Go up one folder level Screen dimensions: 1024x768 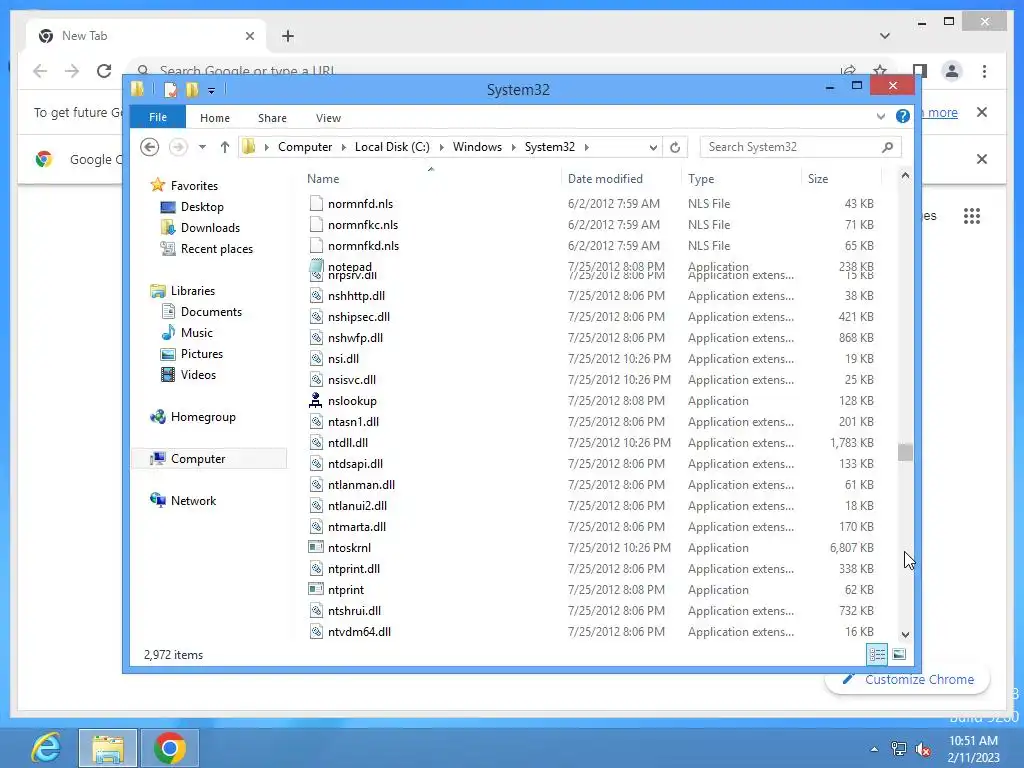coord(225,147)
